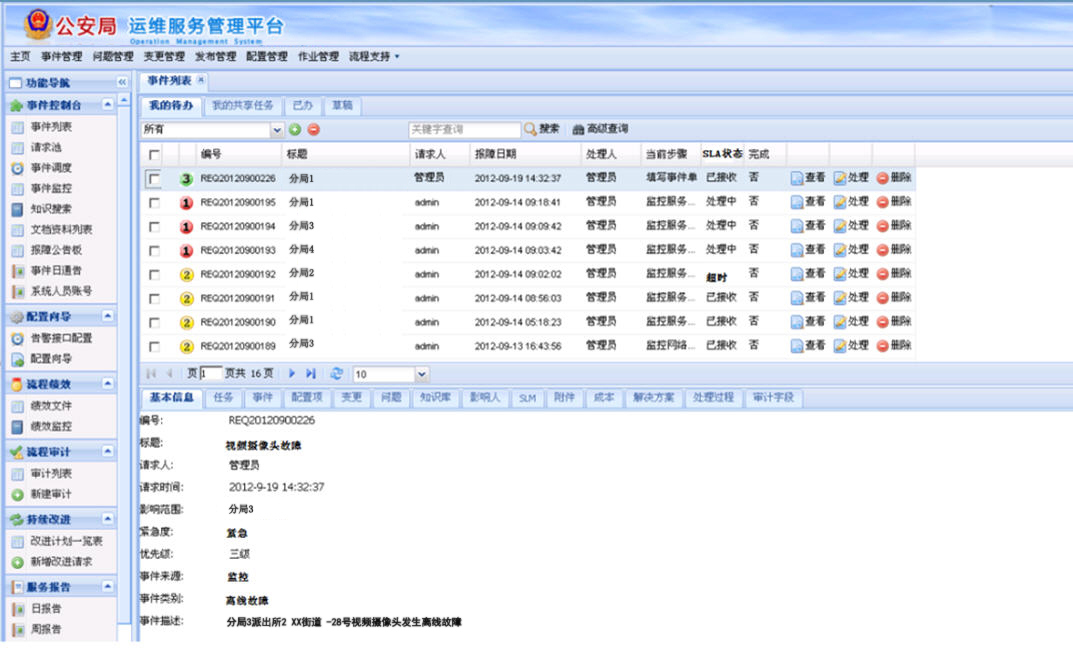The width and height of the screenshot is (1073, 668).
Task: Check the box for row REQ20120900194
Action: (154, 227)
